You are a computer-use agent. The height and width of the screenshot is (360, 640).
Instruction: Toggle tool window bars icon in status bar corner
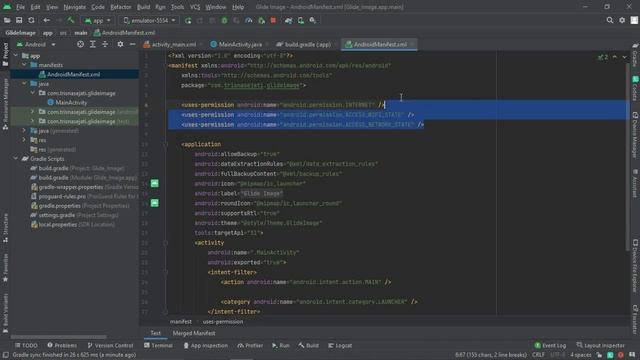pyautogui.click(x=5, y=355)
